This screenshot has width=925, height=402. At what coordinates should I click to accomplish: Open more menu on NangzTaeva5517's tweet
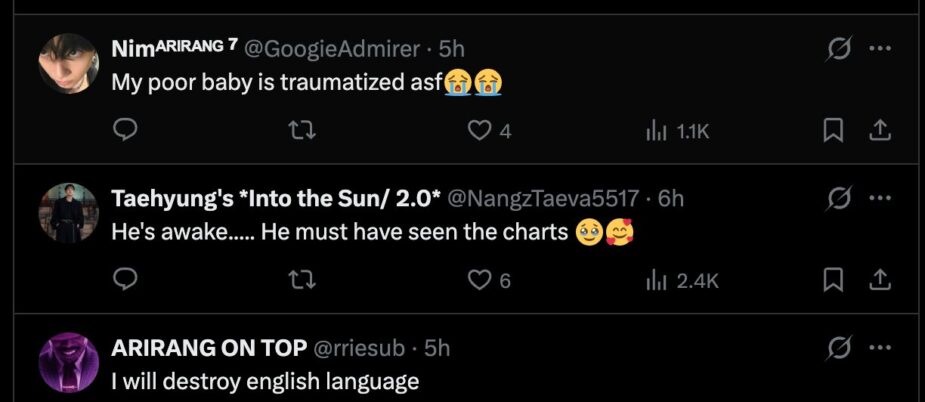(x=880, y=198)
